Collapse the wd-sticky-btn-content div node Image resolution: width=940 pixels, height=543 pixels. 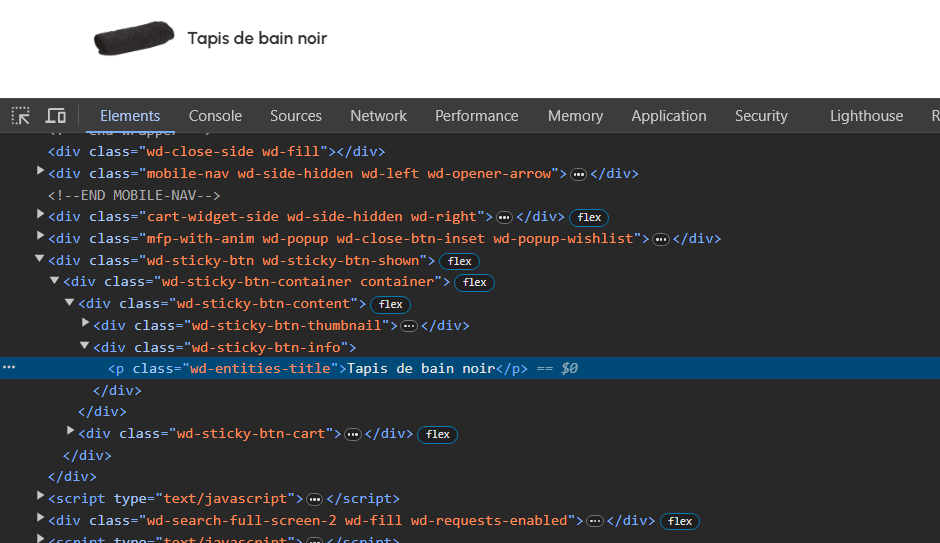(70, 302)
